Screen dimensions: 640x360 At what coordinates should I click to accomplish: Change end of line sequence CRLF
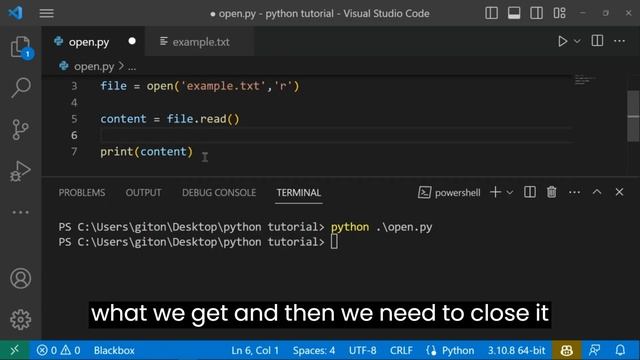click(x=401, y=350)
